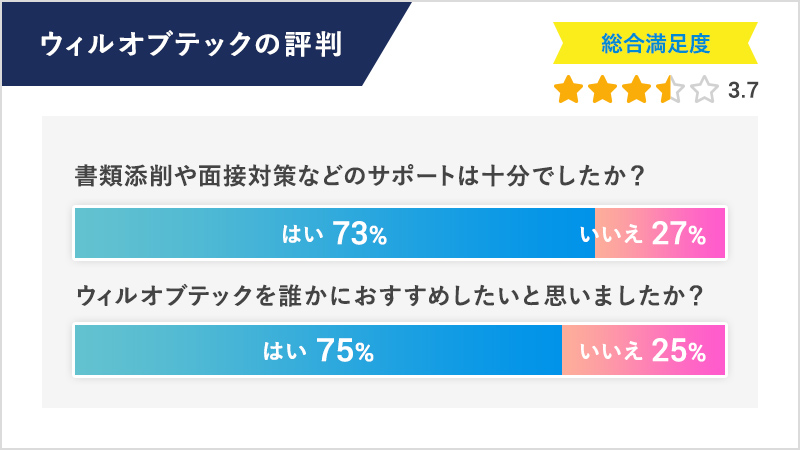
Task: Click the 25% percentage label
Action: tap(679, 351)
